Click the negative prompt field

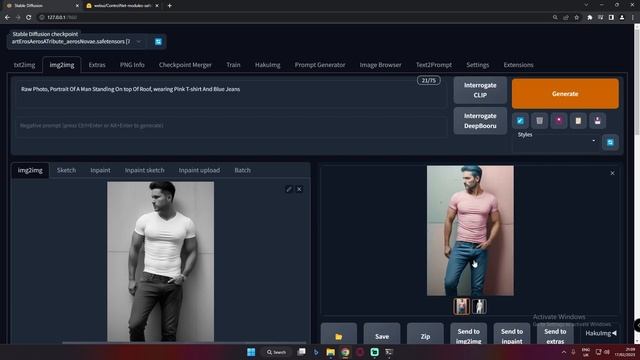[x=231, y=127]
